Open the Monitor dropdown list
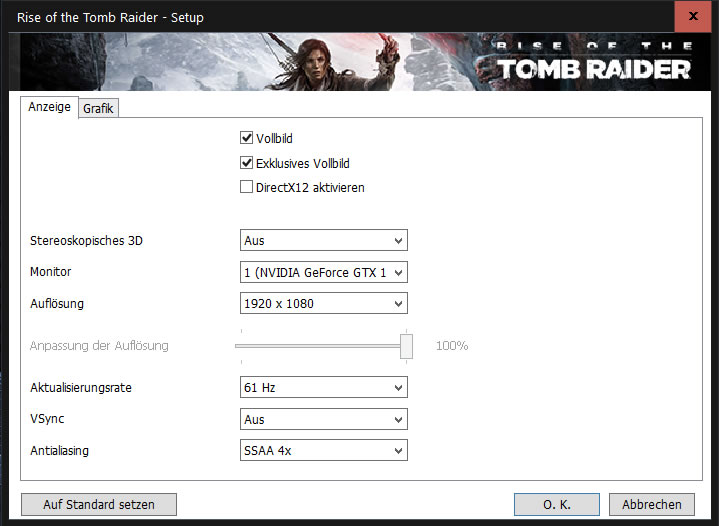The width and height of the screenshot is (719, 526). point(324,272)
